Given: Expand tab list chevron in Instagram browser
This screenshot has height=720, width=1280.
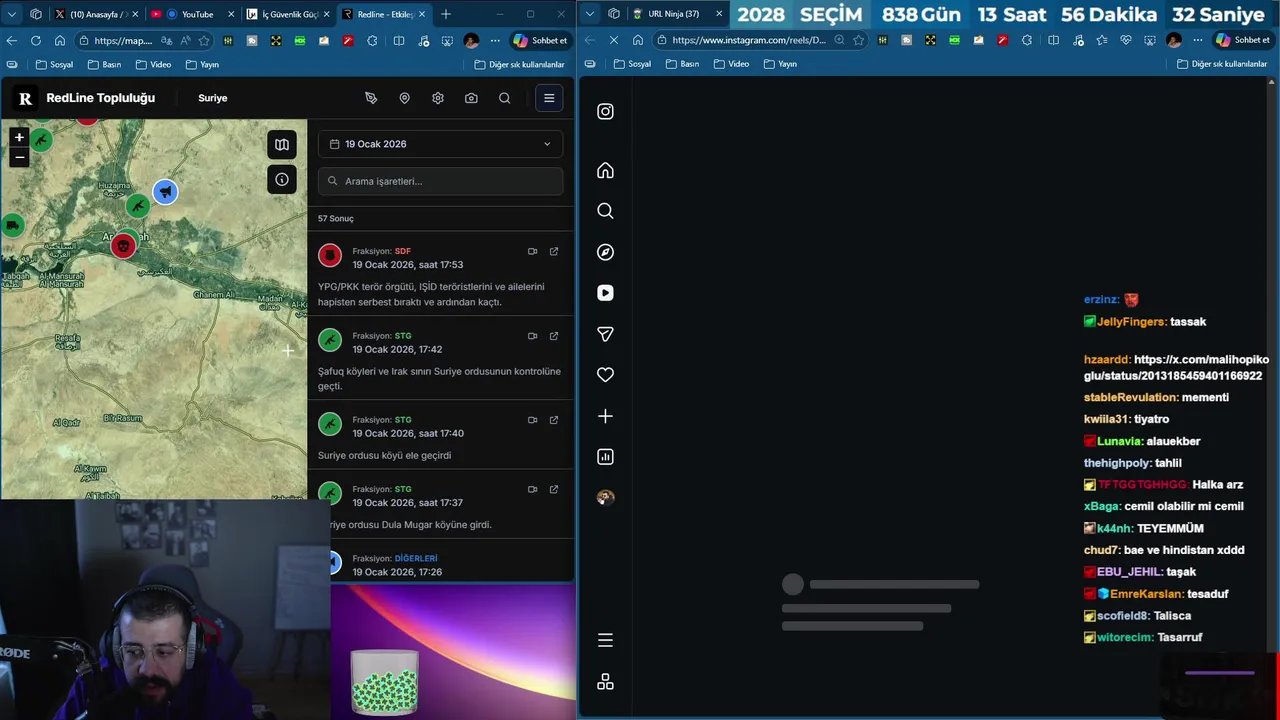Looking at the screenshot, I should (589, 14).
